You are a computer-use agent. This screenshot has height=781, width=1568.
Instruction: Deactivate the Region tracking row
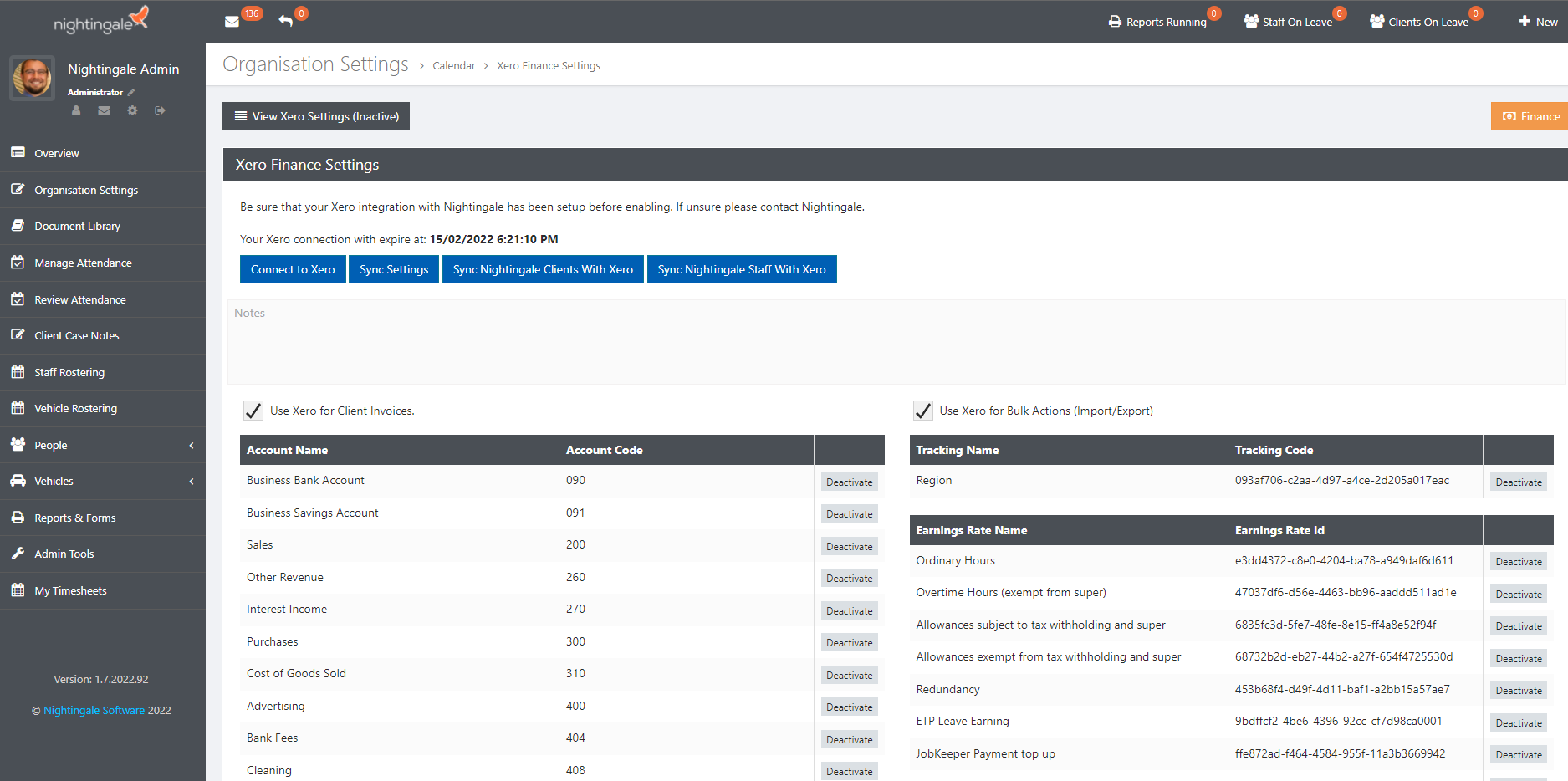tap(1519, 482)
